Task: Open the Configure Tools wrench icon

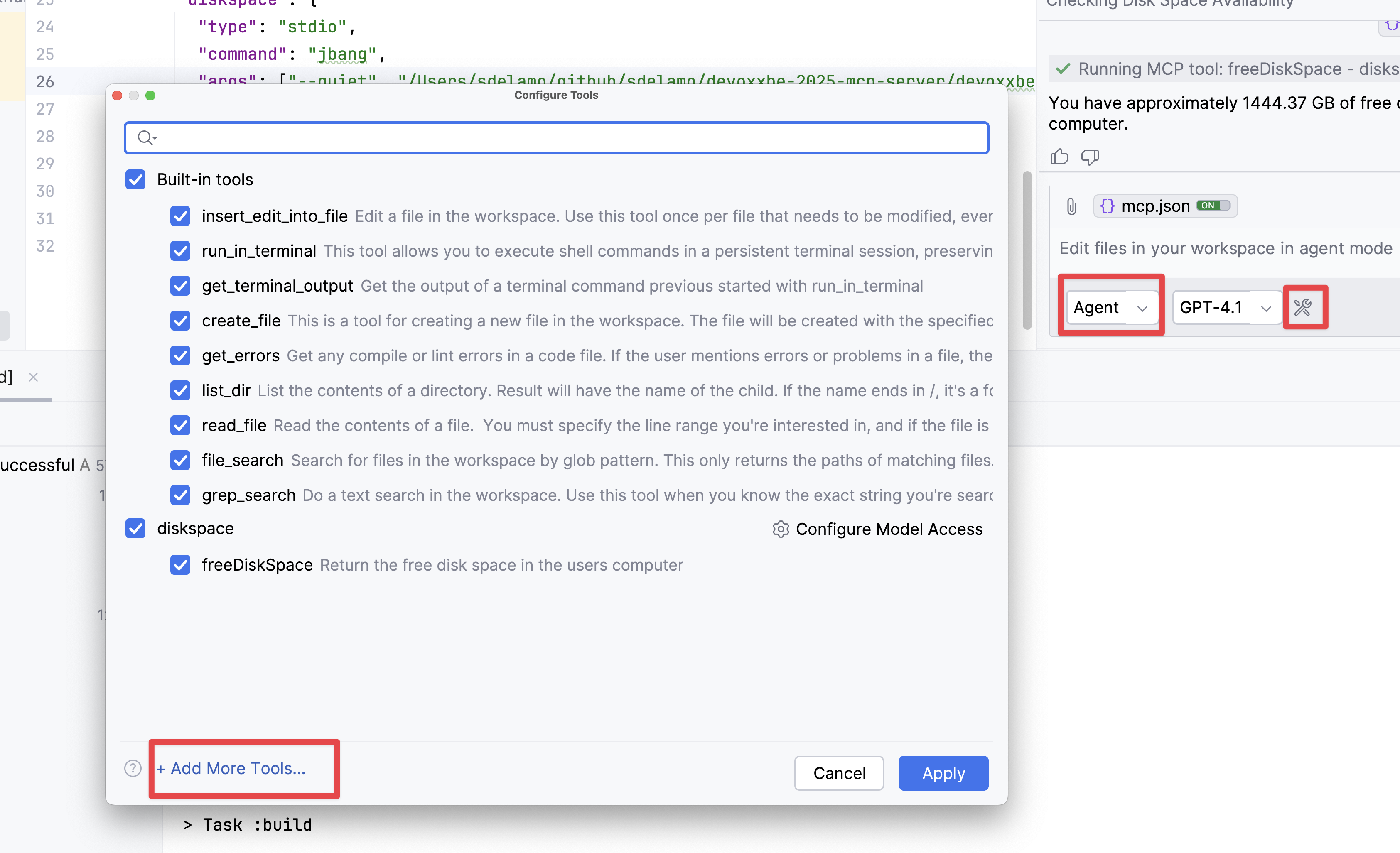Action: click(x=1302, y=307)
